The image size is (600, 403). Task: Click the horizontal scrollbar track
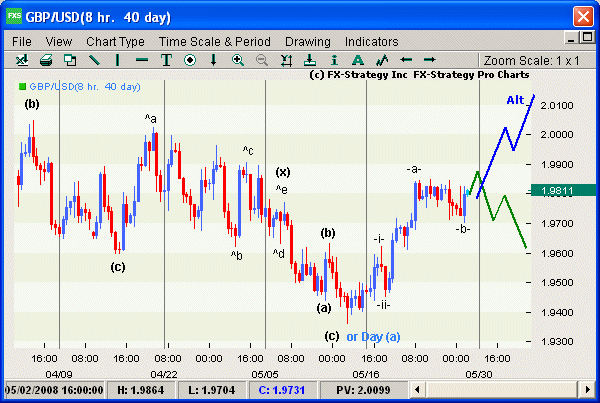pos(502,390)
